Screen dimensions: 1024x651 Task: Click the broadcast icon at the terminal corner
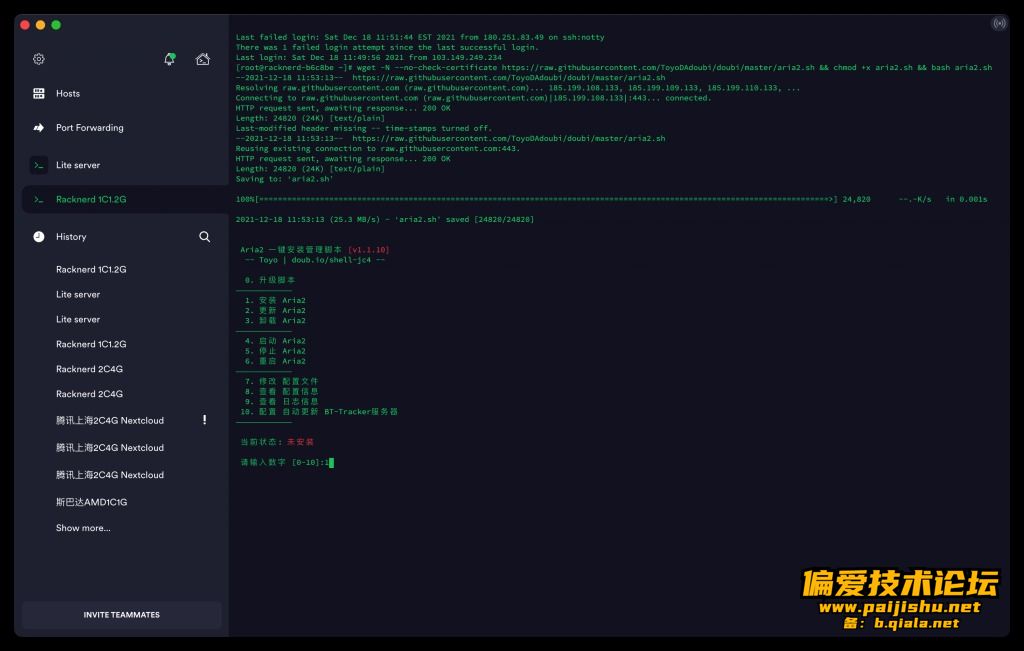coord(999,24)
